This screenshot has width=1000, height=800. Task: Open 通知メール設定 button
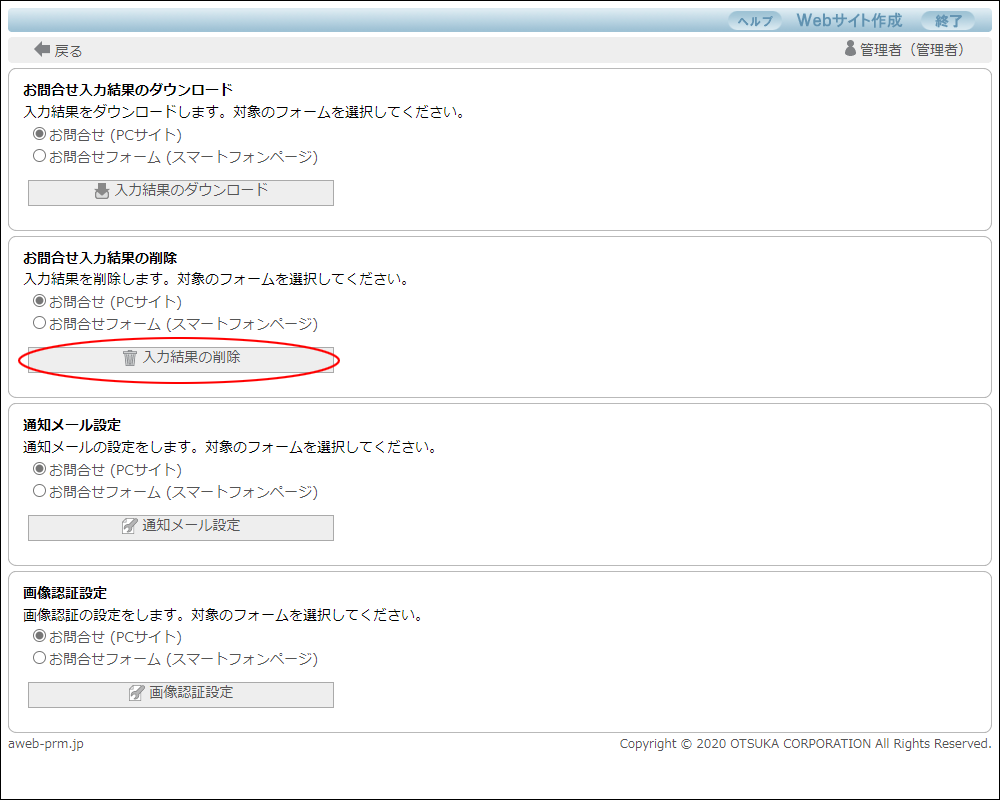181,527
